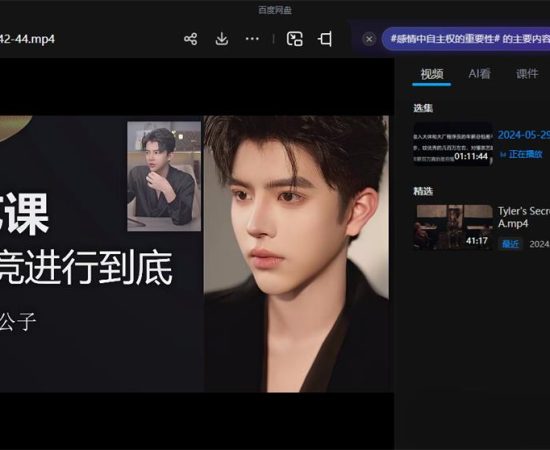Click the 选集 section heading
This screenshot has width=550, height=450.
423,108
